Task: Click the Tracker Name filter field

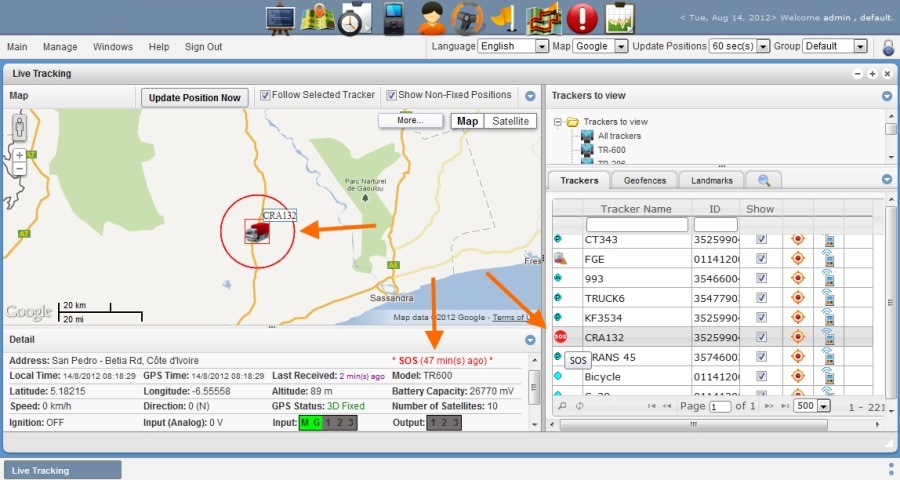Action: coord(636,224)
